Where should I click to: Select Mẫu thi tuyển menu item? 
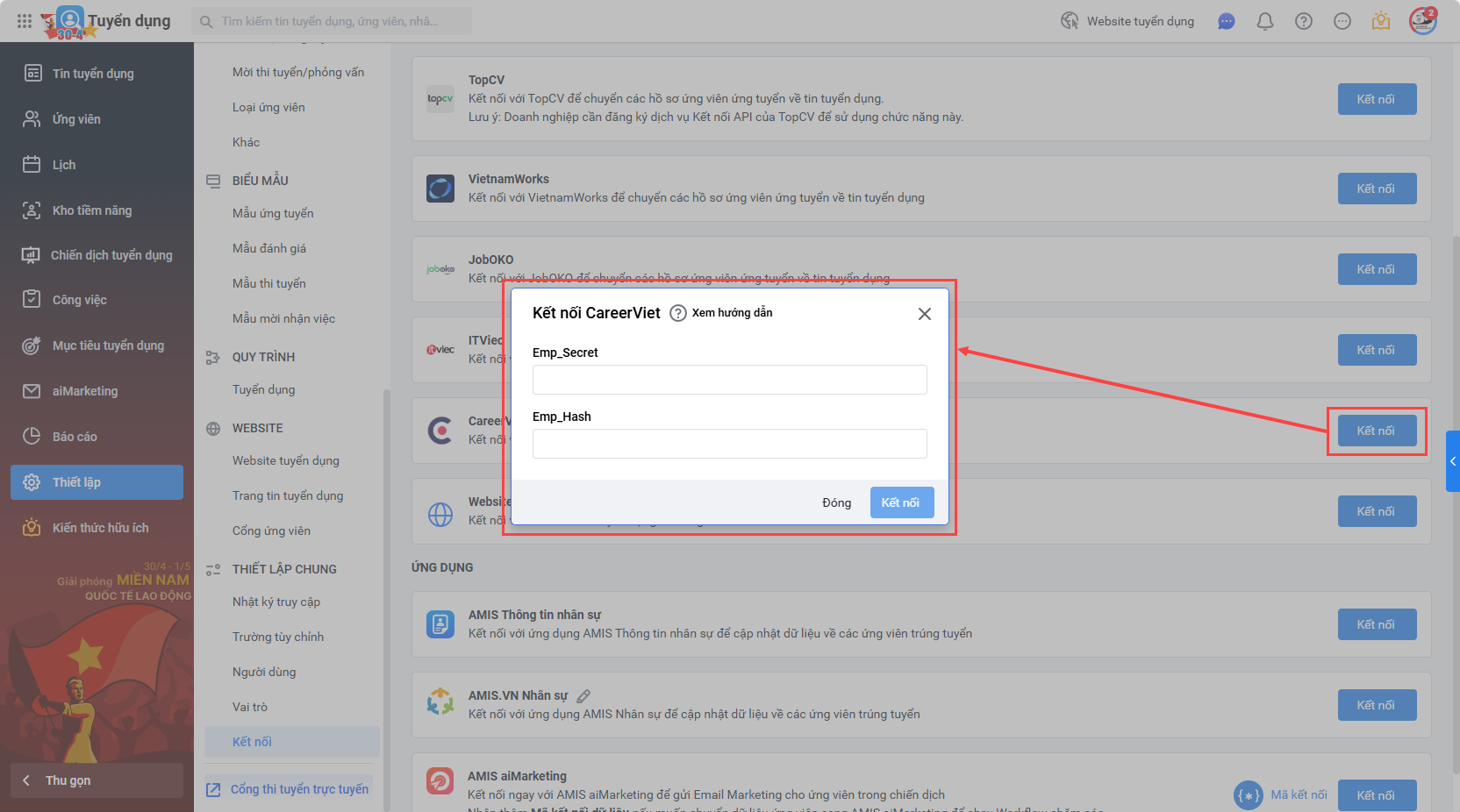coord(269,283)
